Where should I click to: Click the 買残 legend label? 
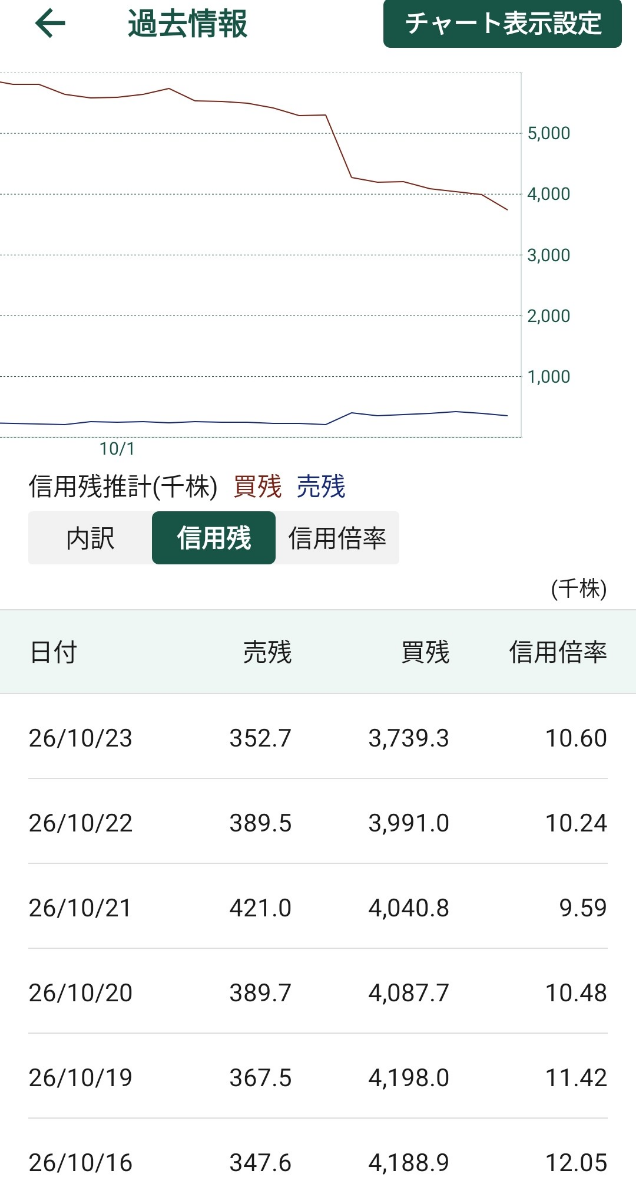pyautogui.click(x=257, y=487)
